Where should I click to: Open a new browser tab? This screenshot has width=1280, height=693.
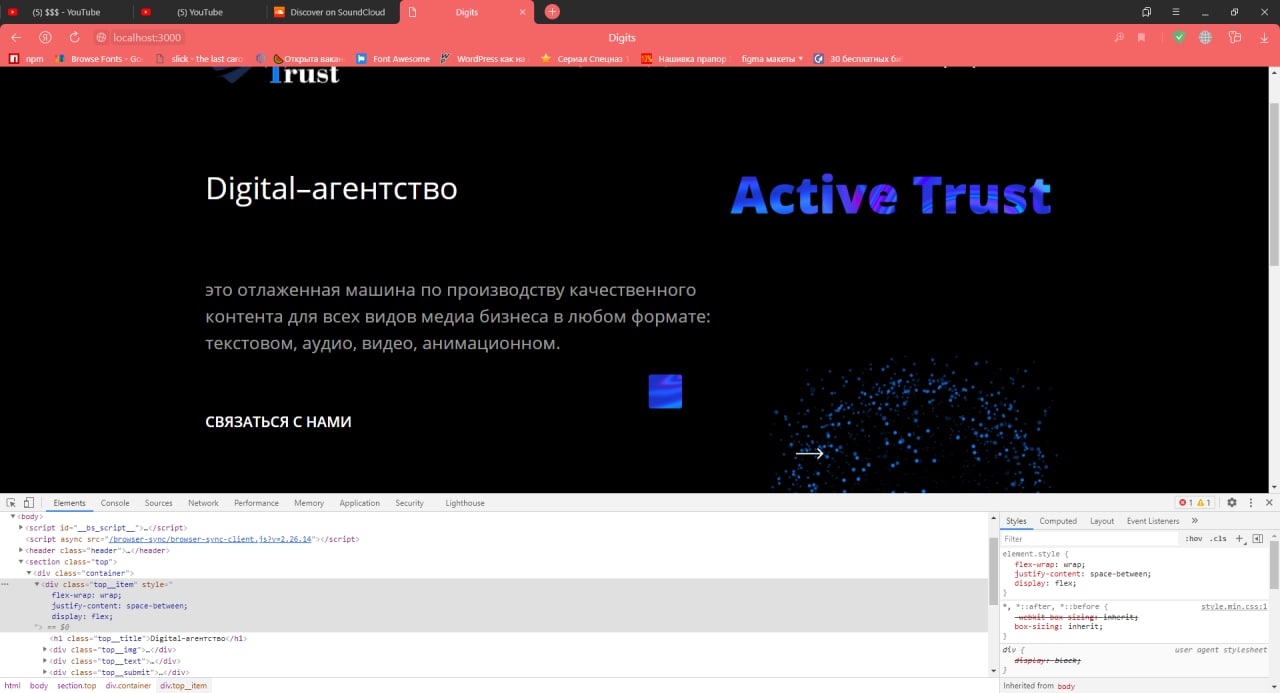552,12
